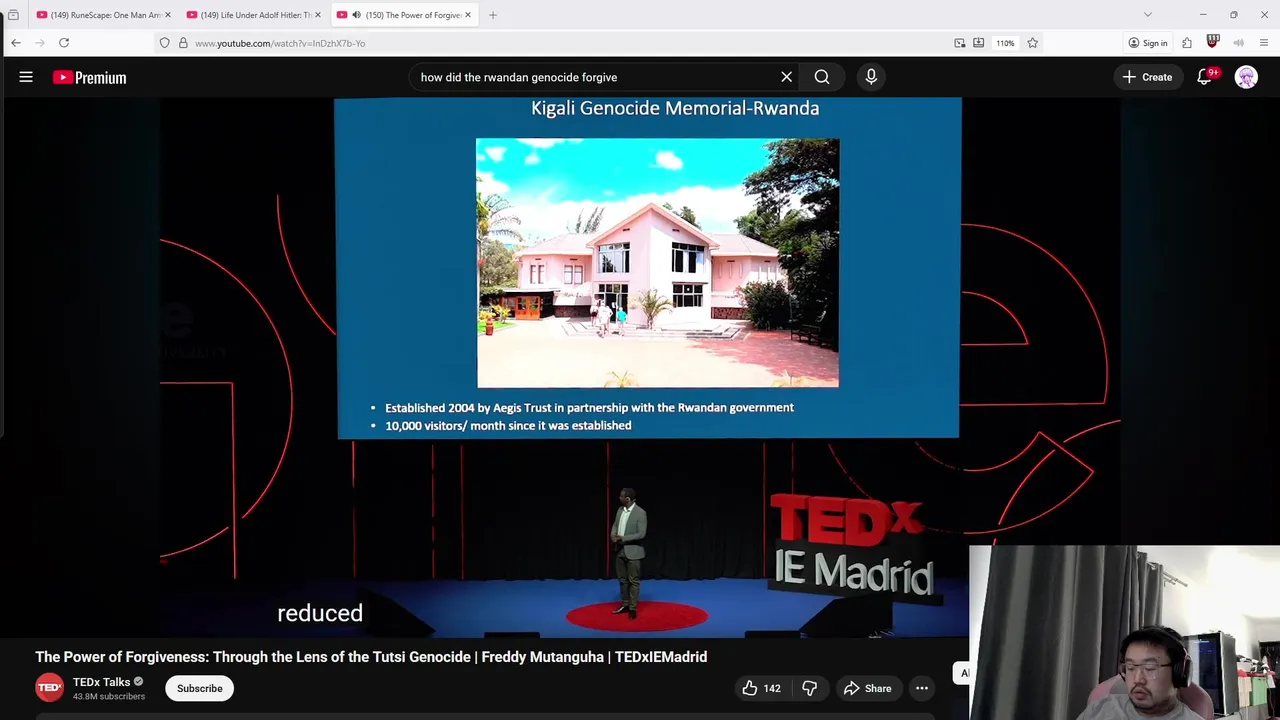The height and width of the screenshot is (720, 1280).
Task: Open the browser extensions puzzle icon
Action: [x=1187, y=43]
